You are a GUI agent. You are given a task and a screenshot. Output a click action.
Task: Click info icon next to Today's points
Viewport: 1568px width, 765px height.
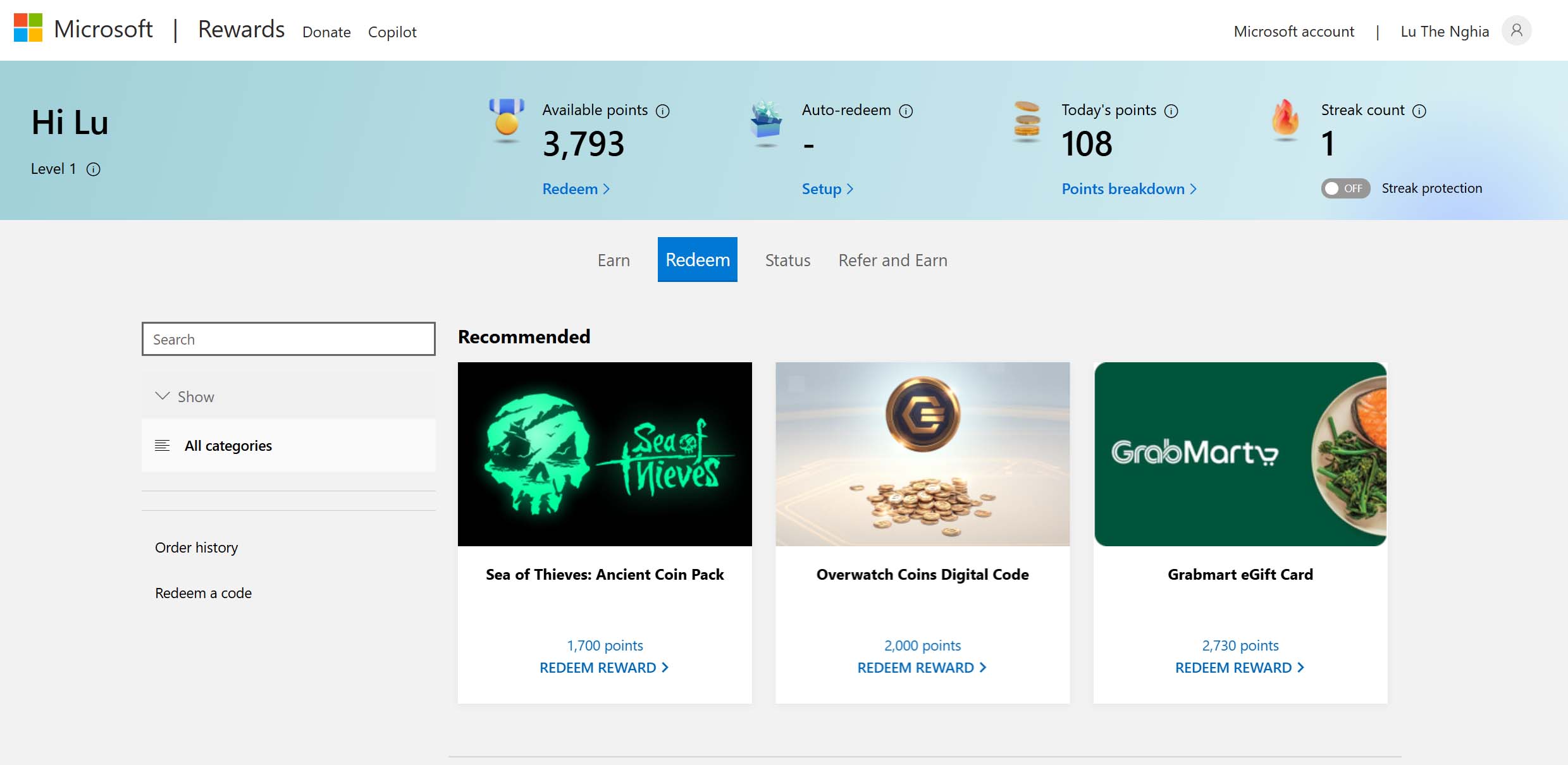point(1171,111)
